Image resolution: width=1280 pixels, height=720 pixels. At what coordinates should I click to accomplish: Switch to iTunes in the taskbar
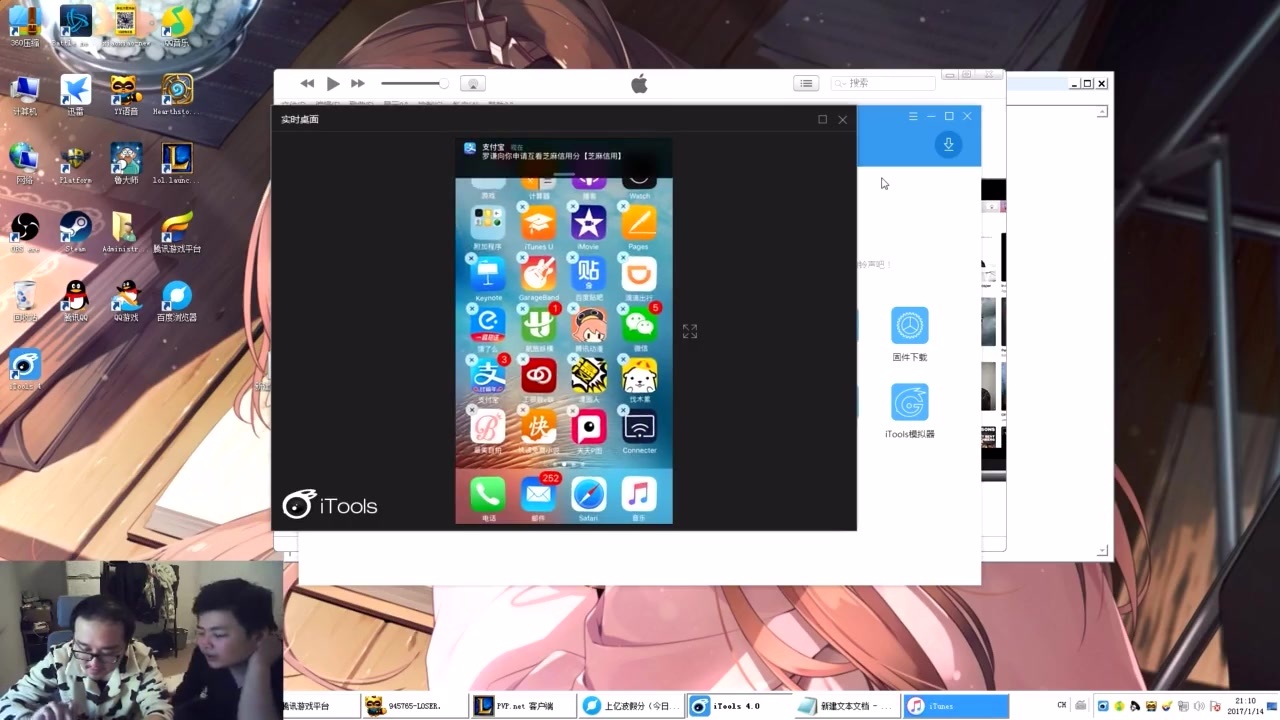click(955, 706)
